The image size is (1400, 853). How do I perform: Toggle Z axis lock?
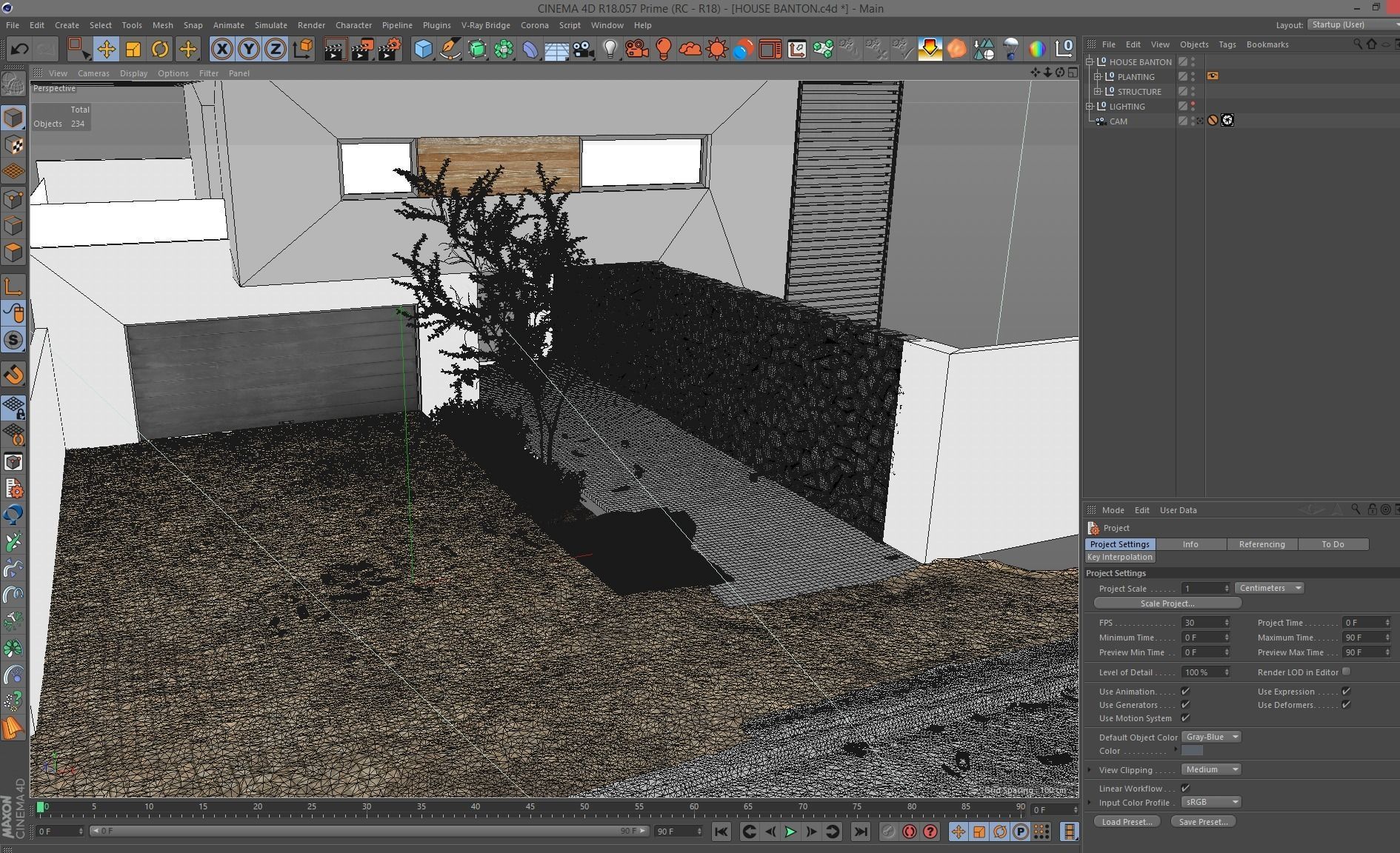[276, 50]
